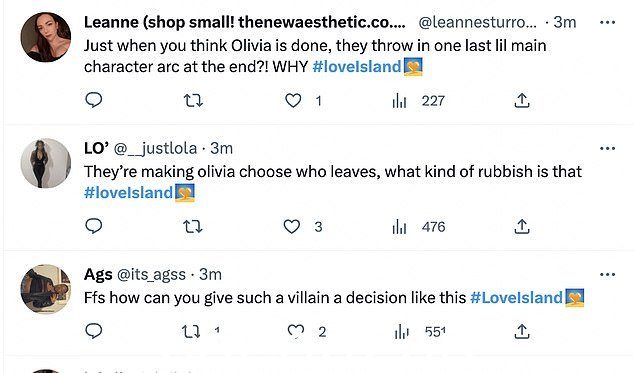Like the Ags tweet with 2 likes

point(296,331)
